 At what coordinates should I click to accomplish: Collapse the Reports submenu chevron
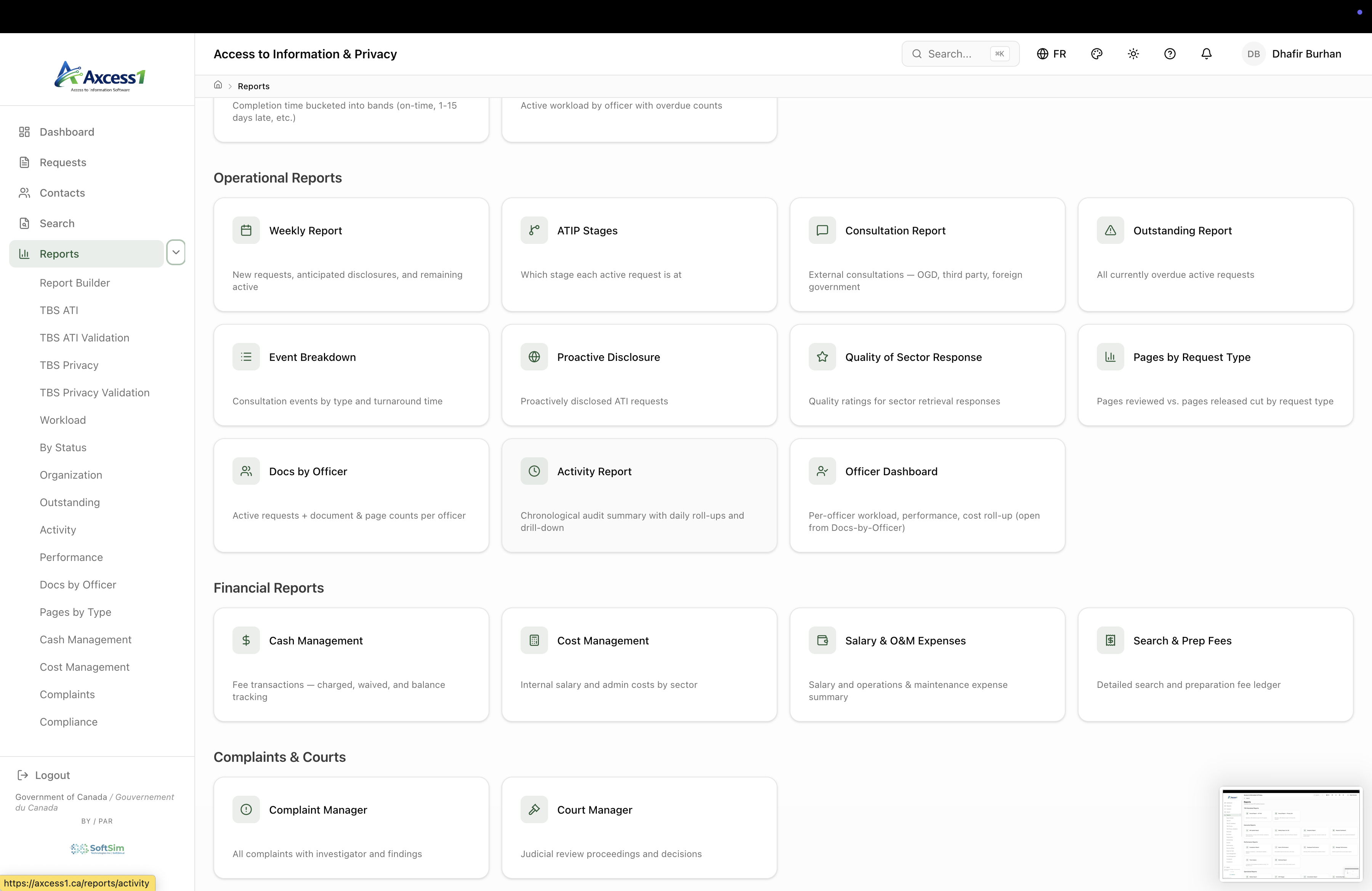pos(176,252)
